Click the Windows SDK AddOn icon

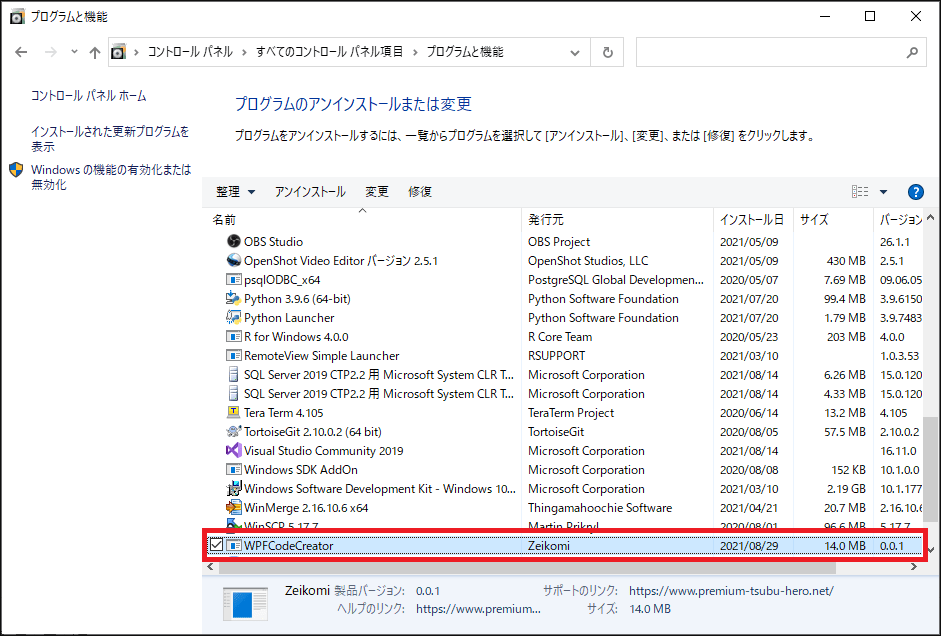click(233, 470)
